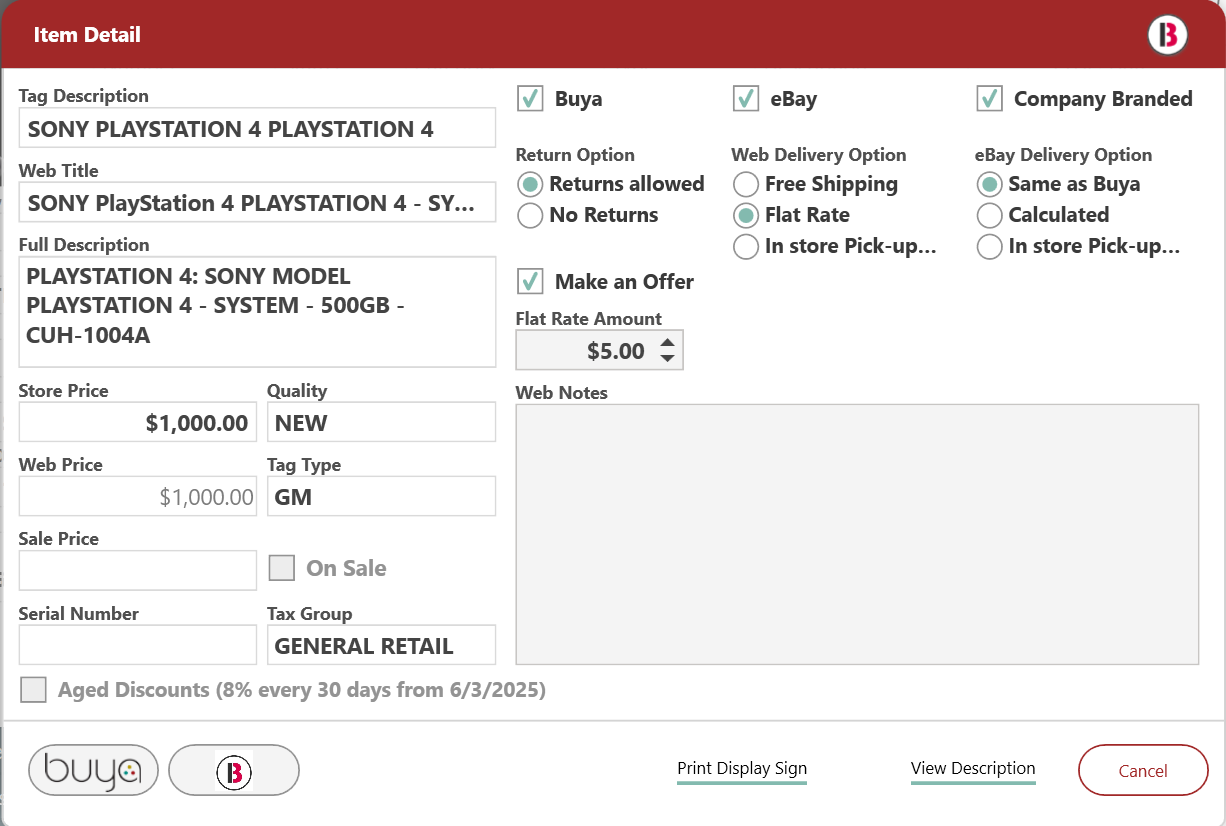Screen dimensions: 1226x826
Task: Toggle the Make an Offer checkbox
Action: point(530,281)
